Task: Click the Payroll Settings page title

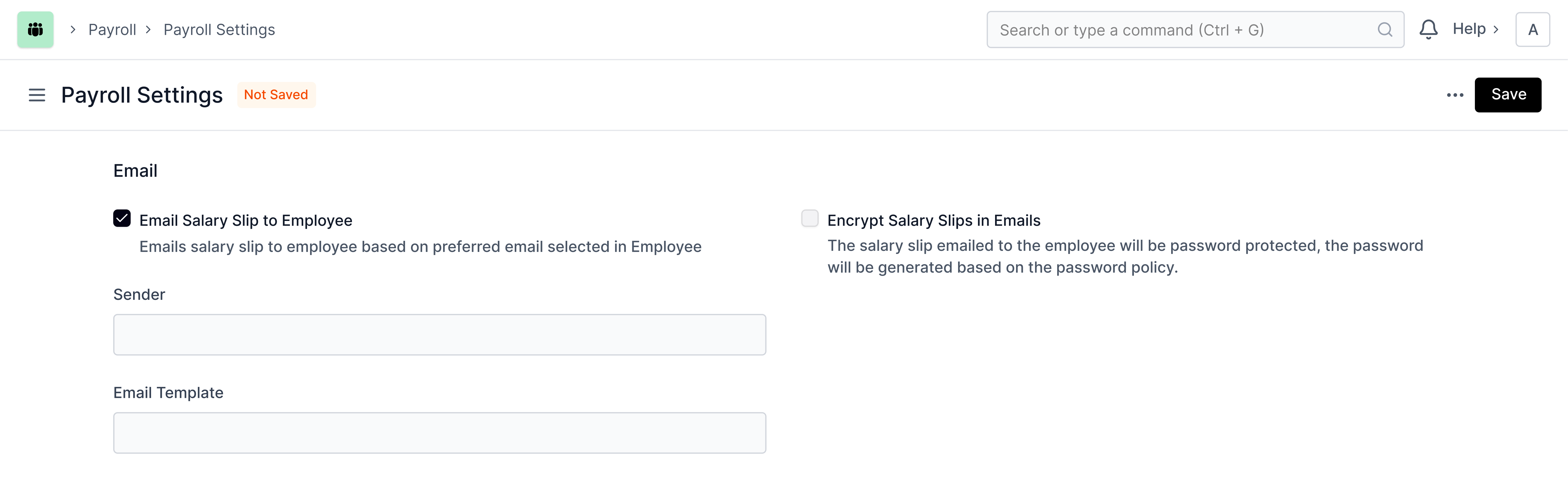Action: click(142, 95)
